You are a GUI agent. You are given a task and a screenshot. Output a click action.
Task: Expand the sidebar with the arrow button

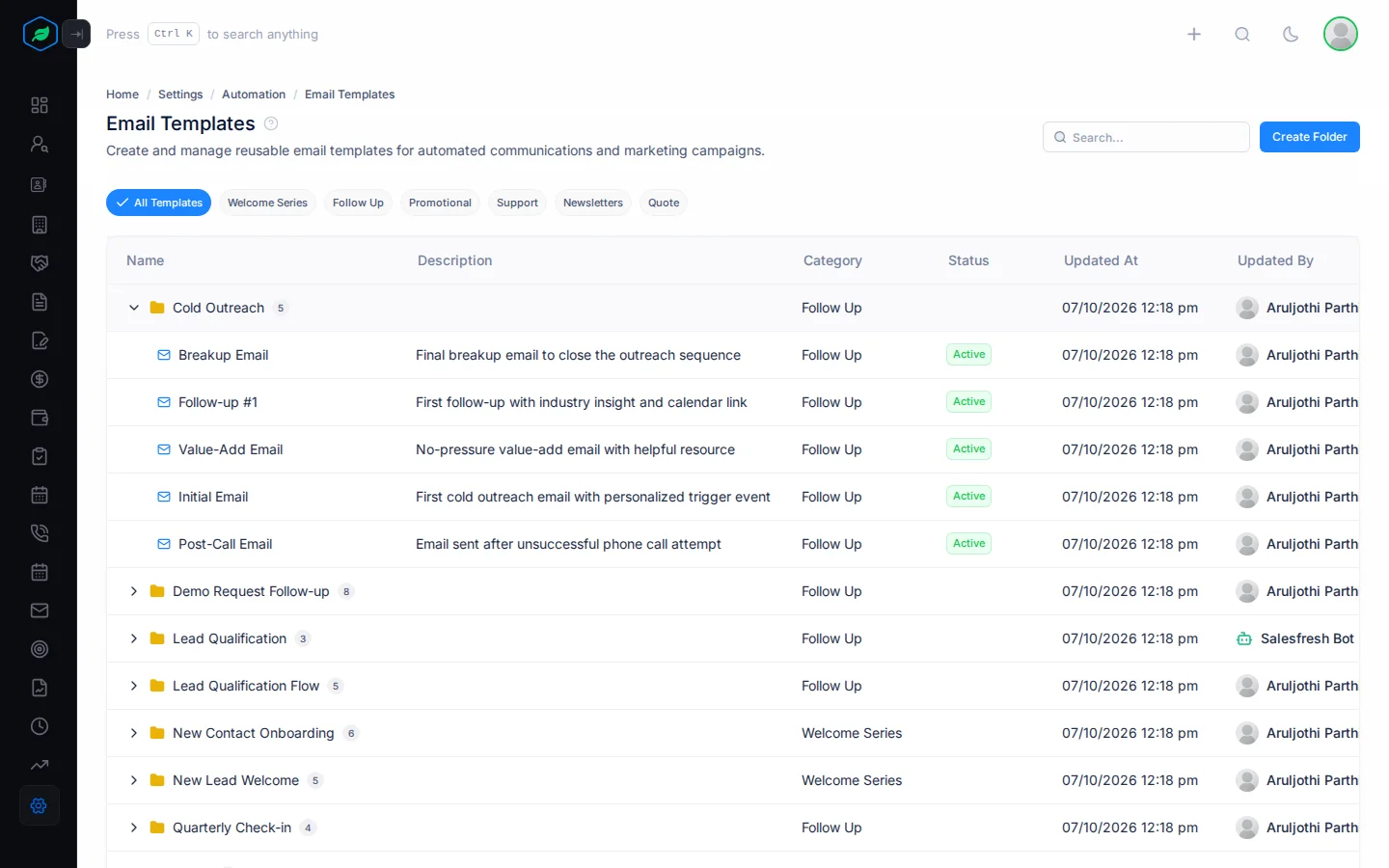point(76,34)
